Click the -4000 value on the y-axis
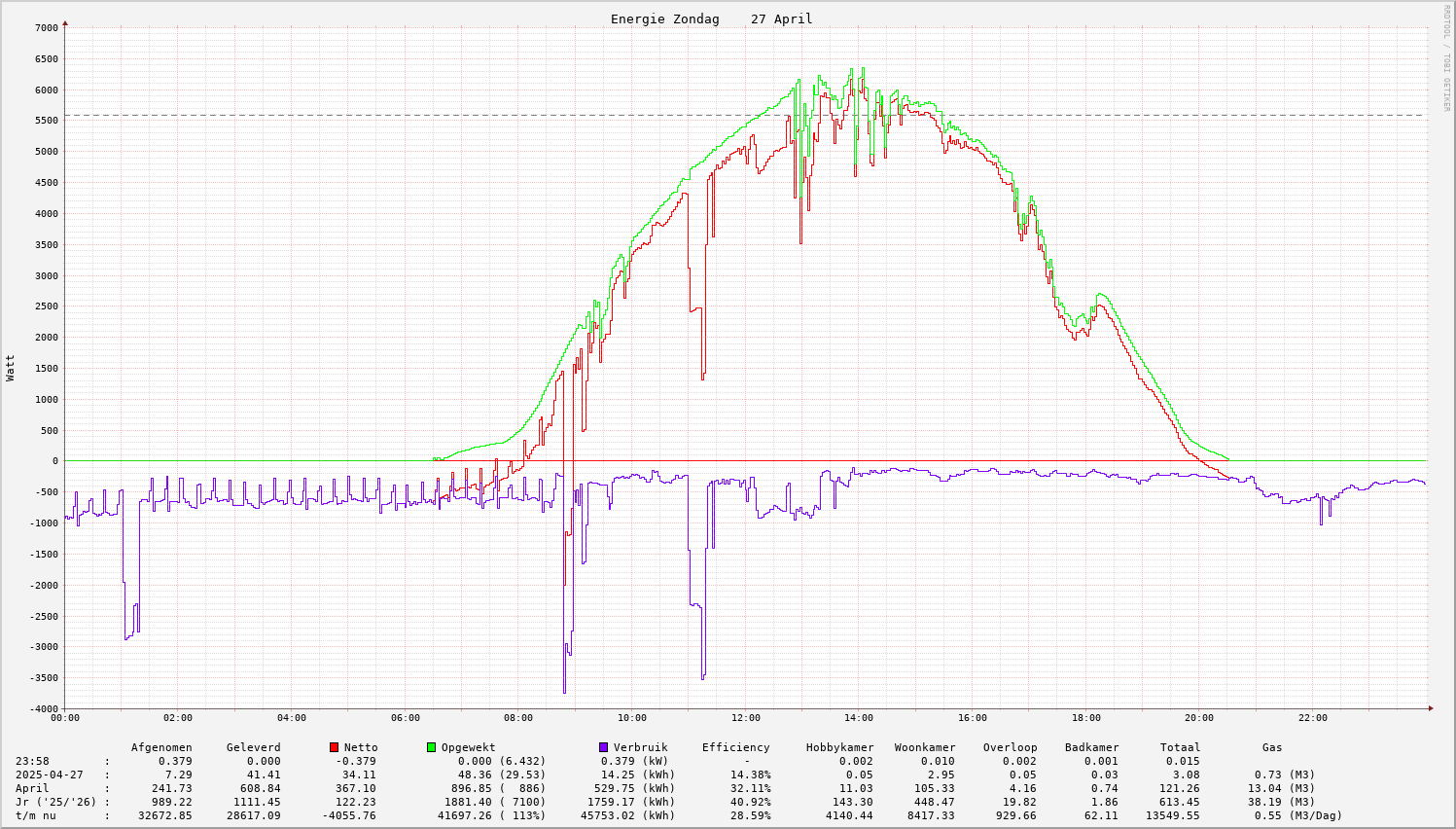Image resolution: width=1456 pixels, height=829 pixels. (43, 709)
